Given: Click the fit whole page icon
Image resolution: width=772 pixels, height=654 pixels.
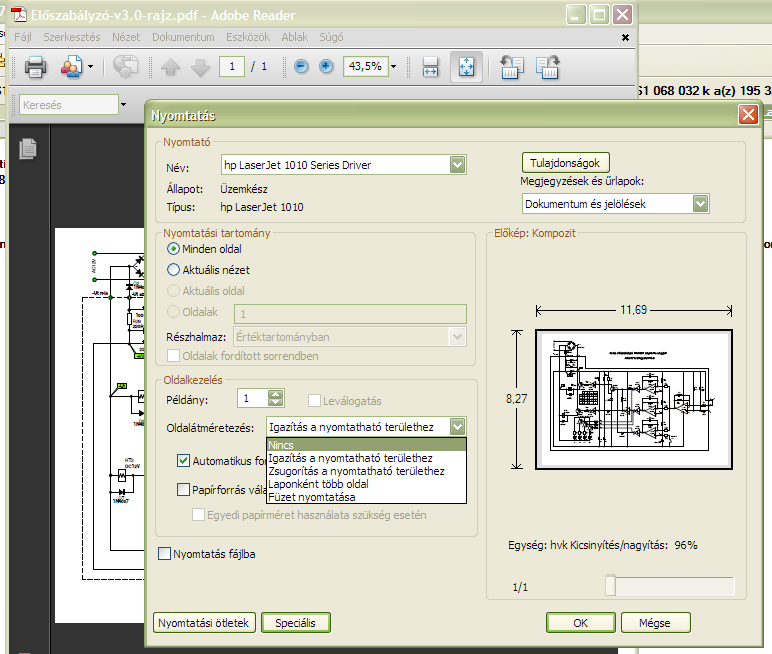Looking at the screenshot, I should (466, 67).
